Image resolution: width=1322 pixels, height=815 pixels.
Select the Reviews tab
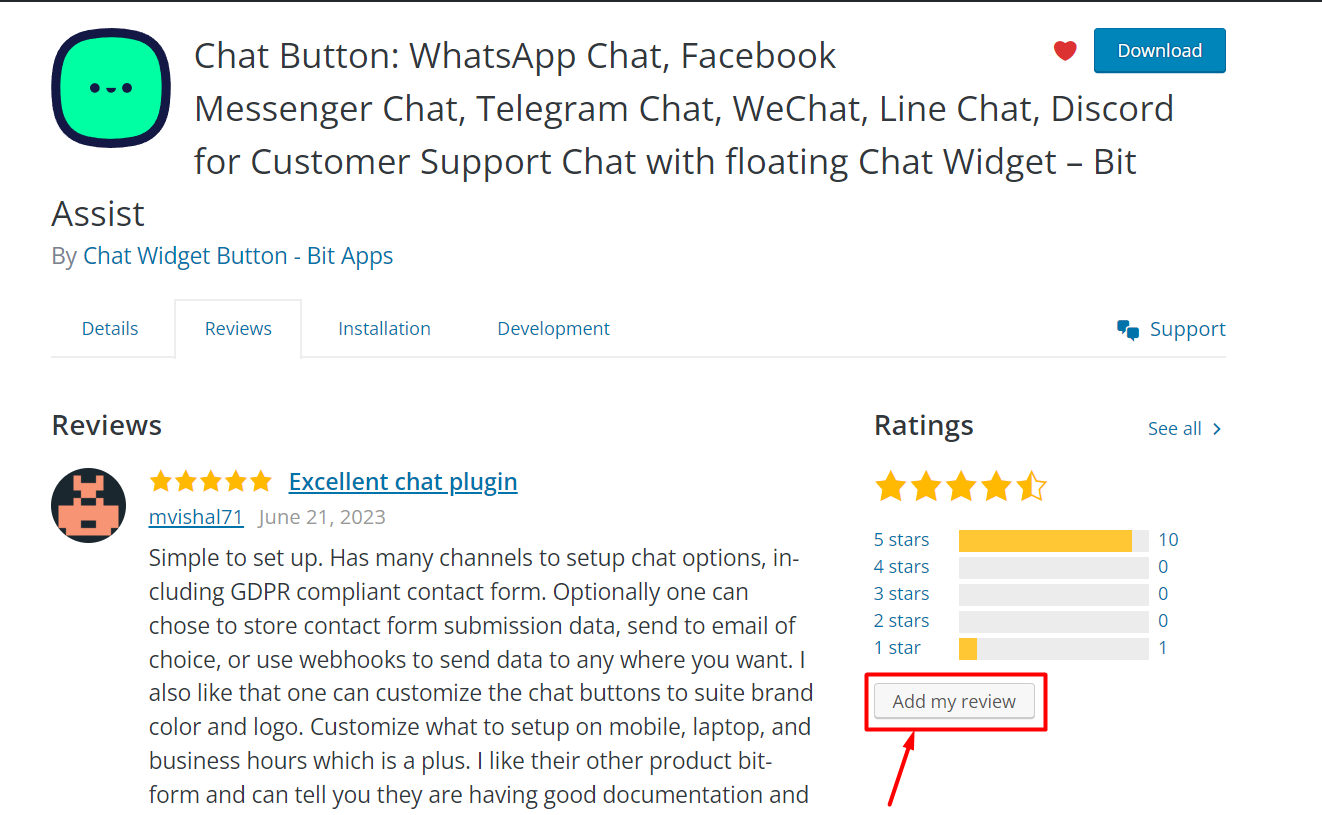[x=238, y=328]
